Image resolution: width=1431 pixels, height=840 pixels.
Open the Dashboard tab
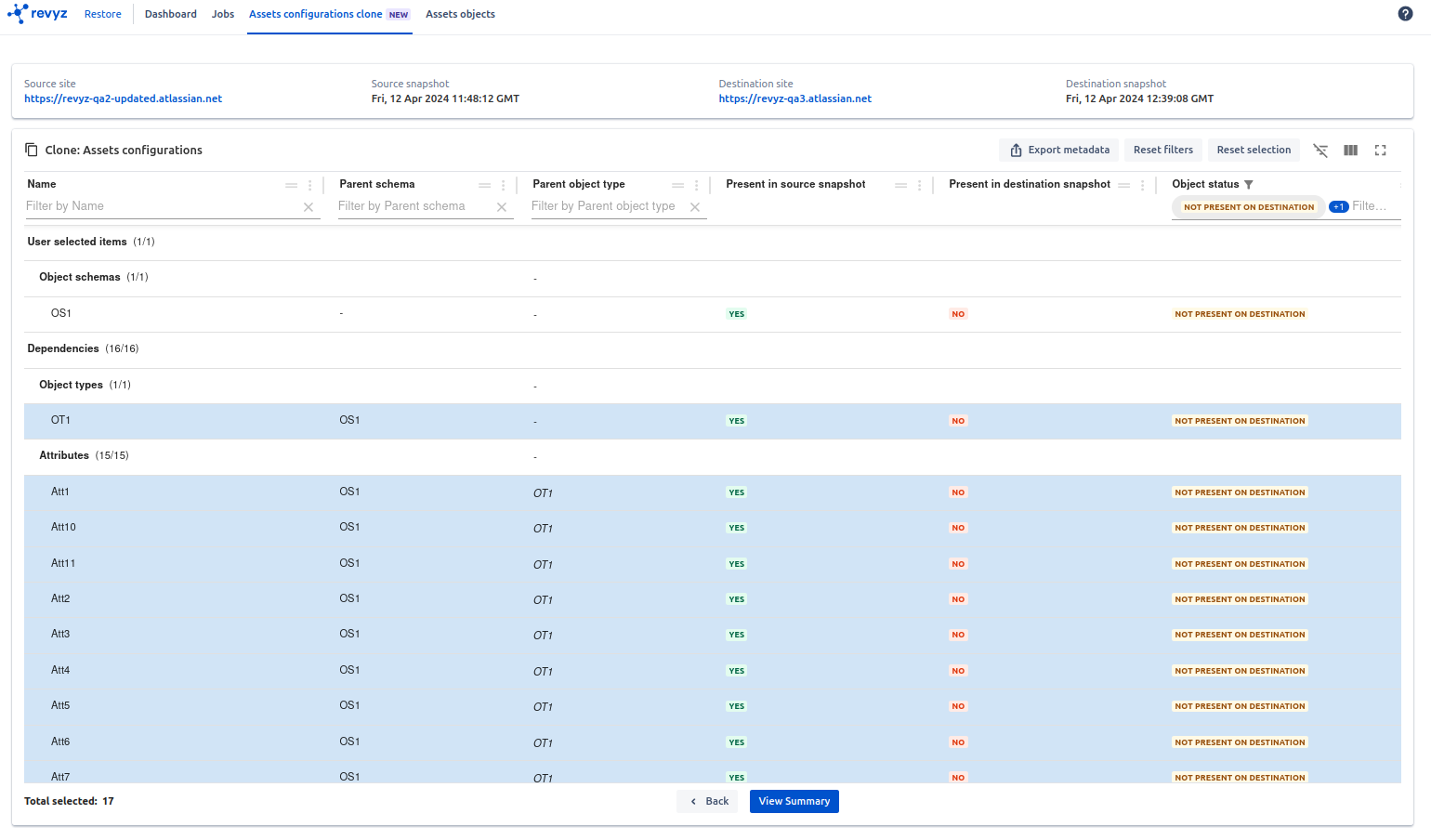[171, 14]
